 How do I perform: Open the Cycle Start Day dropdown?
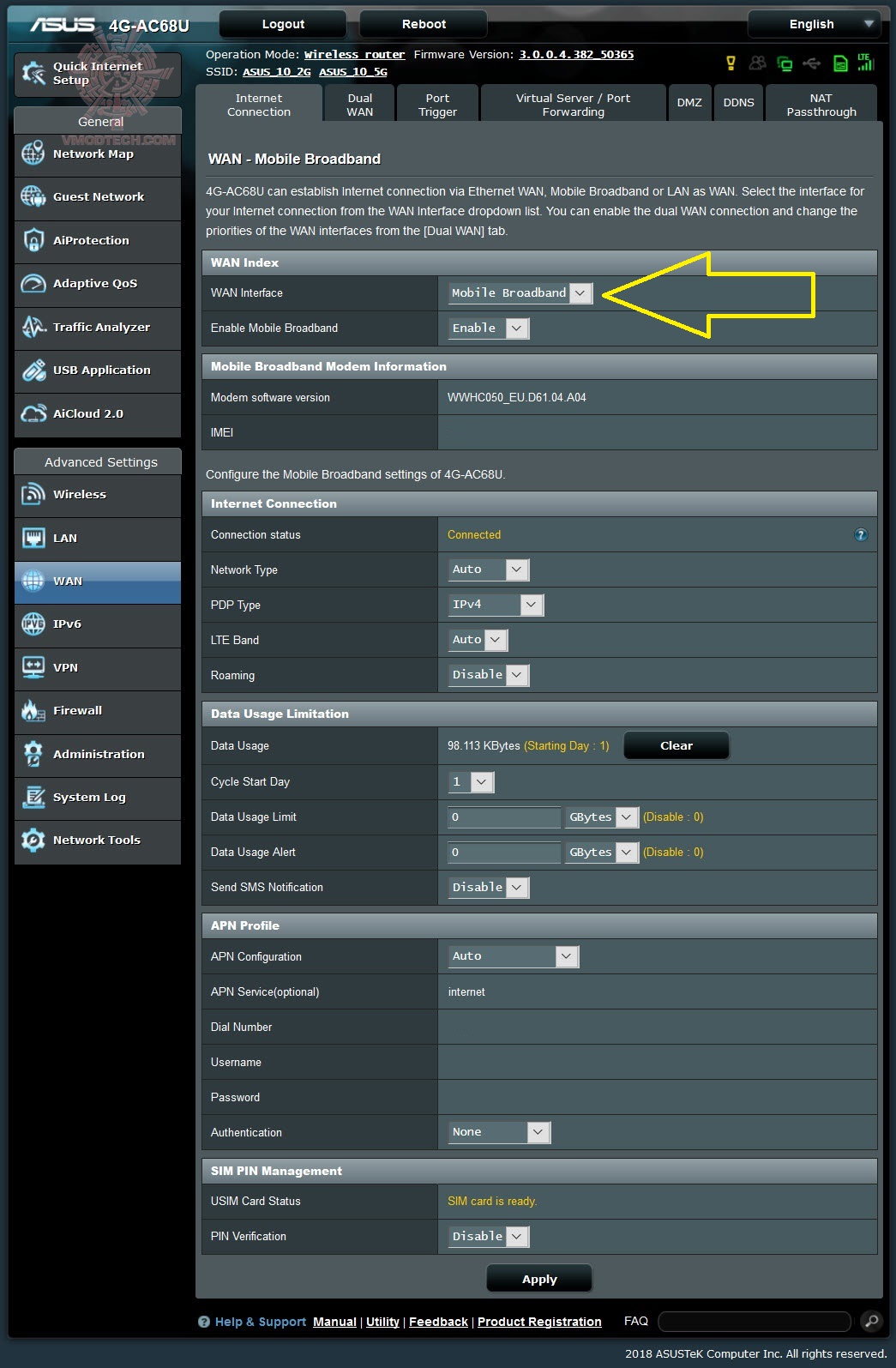click(x=471, y=782)
